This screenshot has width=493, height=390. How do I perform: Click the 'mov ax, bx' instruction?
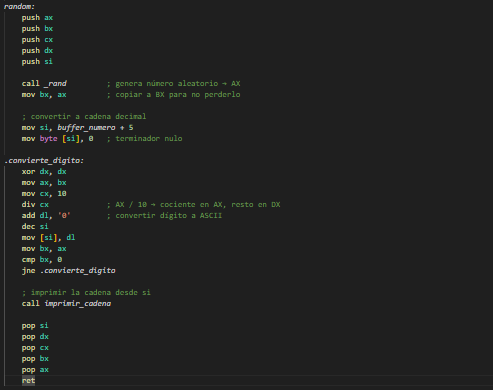tap(44, 182)
